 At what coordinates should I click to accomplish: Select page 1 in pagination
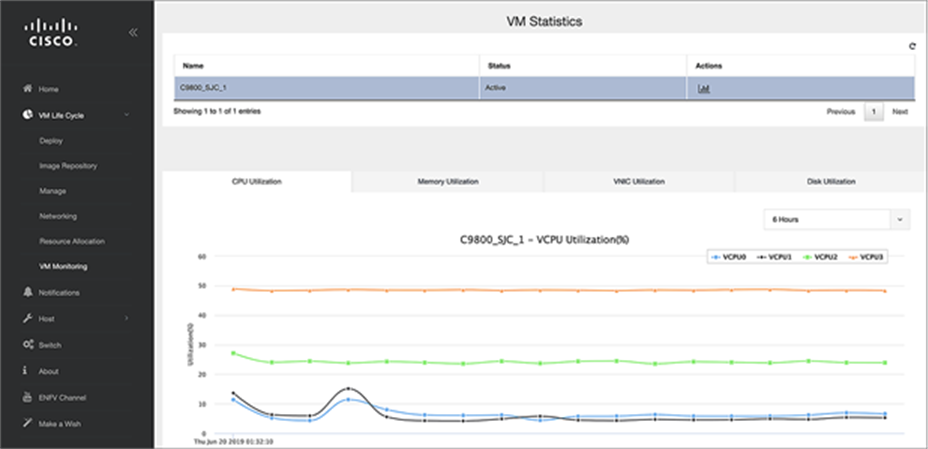click(x=874, y=111)
